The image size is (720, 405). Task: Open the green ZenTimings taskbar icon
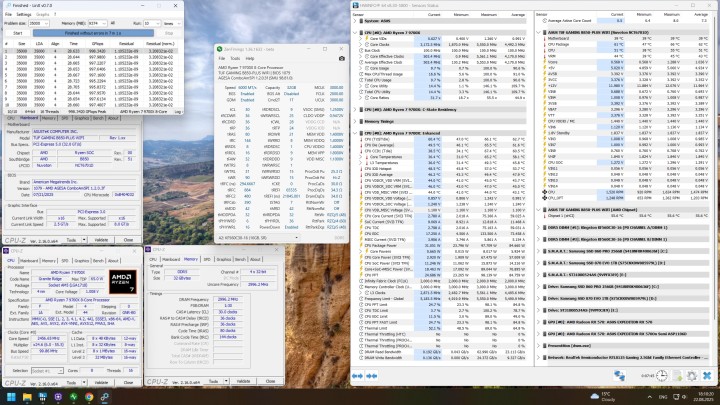[x=73, y=397]
